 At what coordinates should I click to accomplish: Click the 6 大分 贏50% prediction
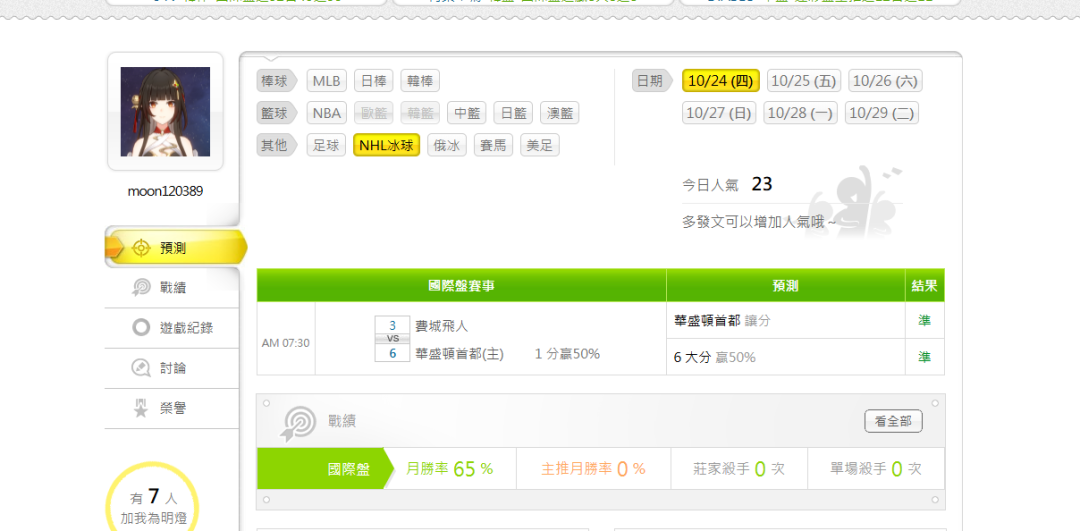(x=714, y=357)
